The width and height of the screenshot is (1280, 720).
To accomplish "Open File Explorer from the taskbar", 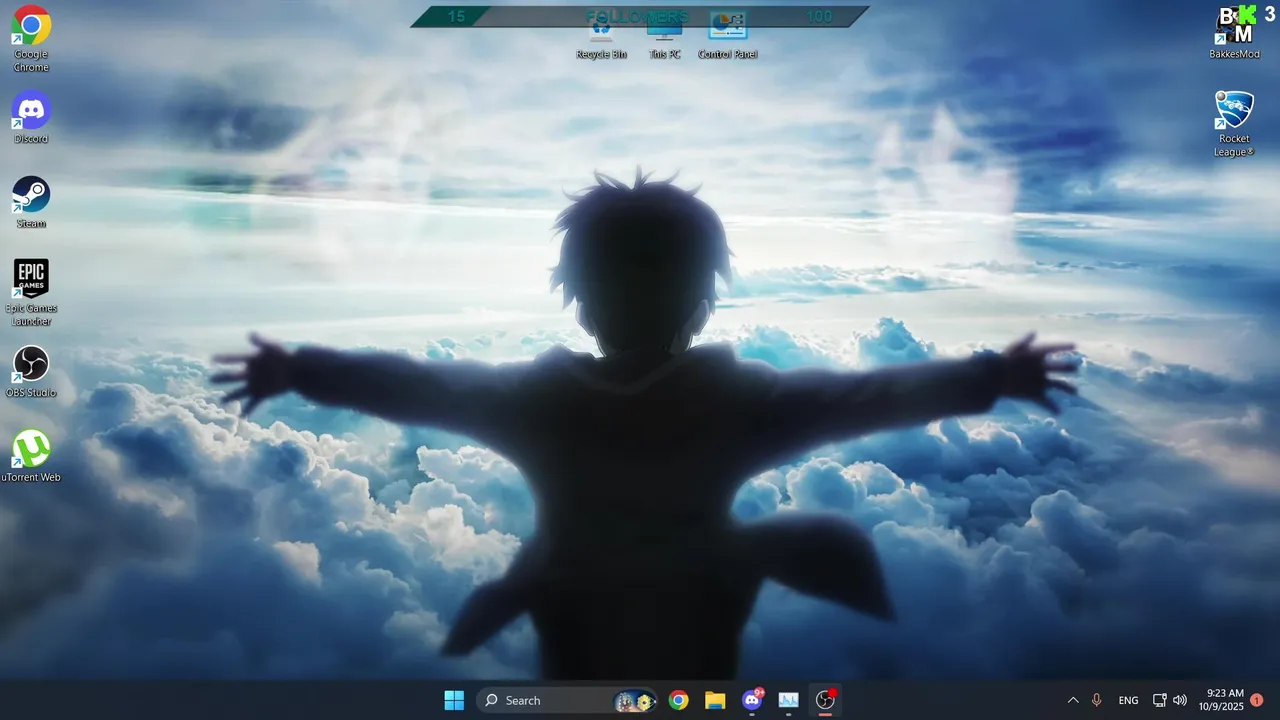I will (x=715, y=700).
